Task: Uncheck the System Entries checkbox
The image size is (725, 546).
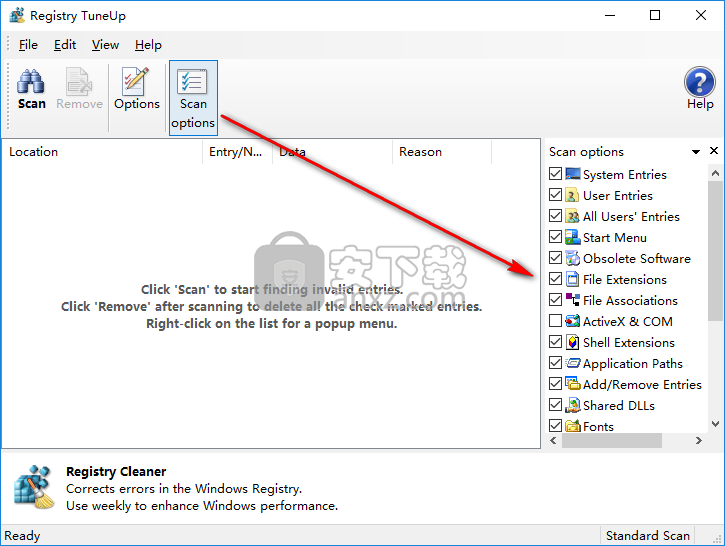Action: [x=555, y=174]
